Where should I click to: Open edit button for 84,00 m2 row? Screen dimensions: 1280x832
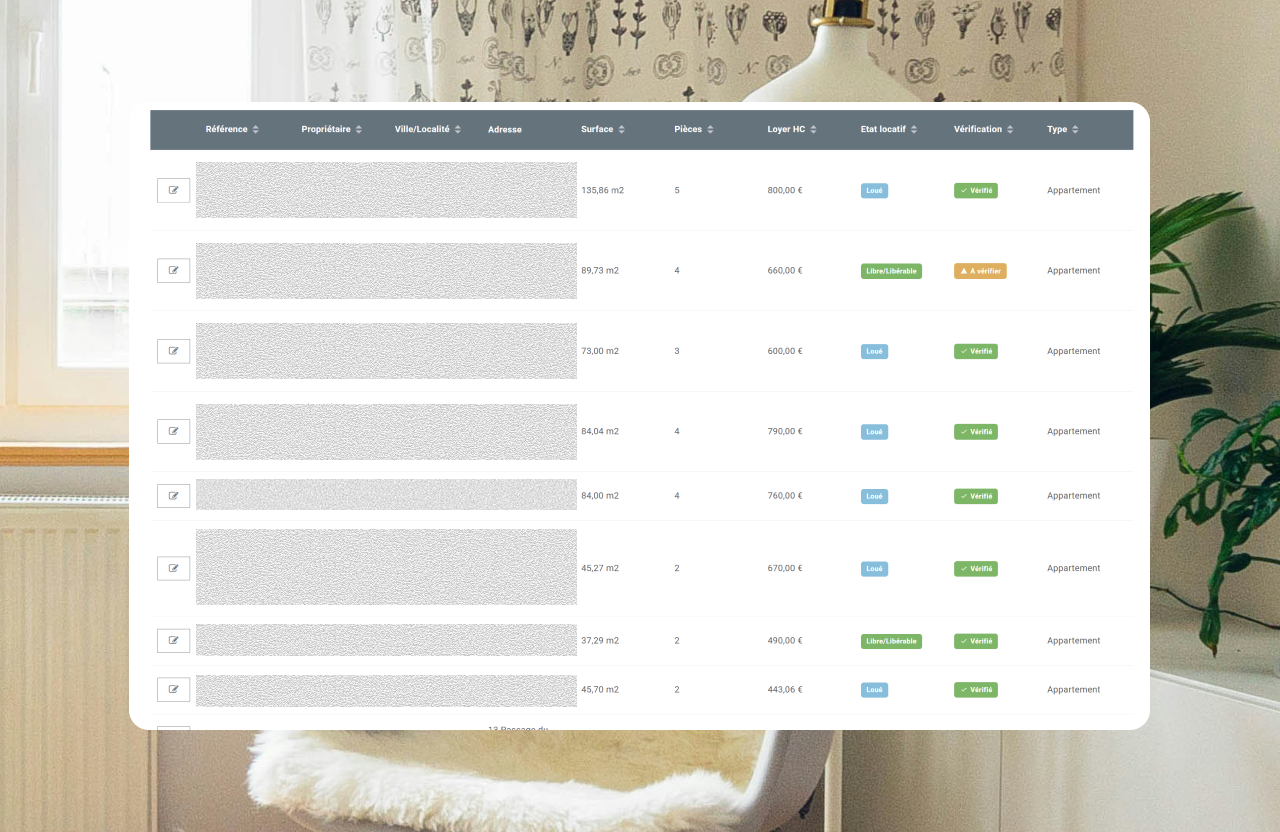[173, 496]
